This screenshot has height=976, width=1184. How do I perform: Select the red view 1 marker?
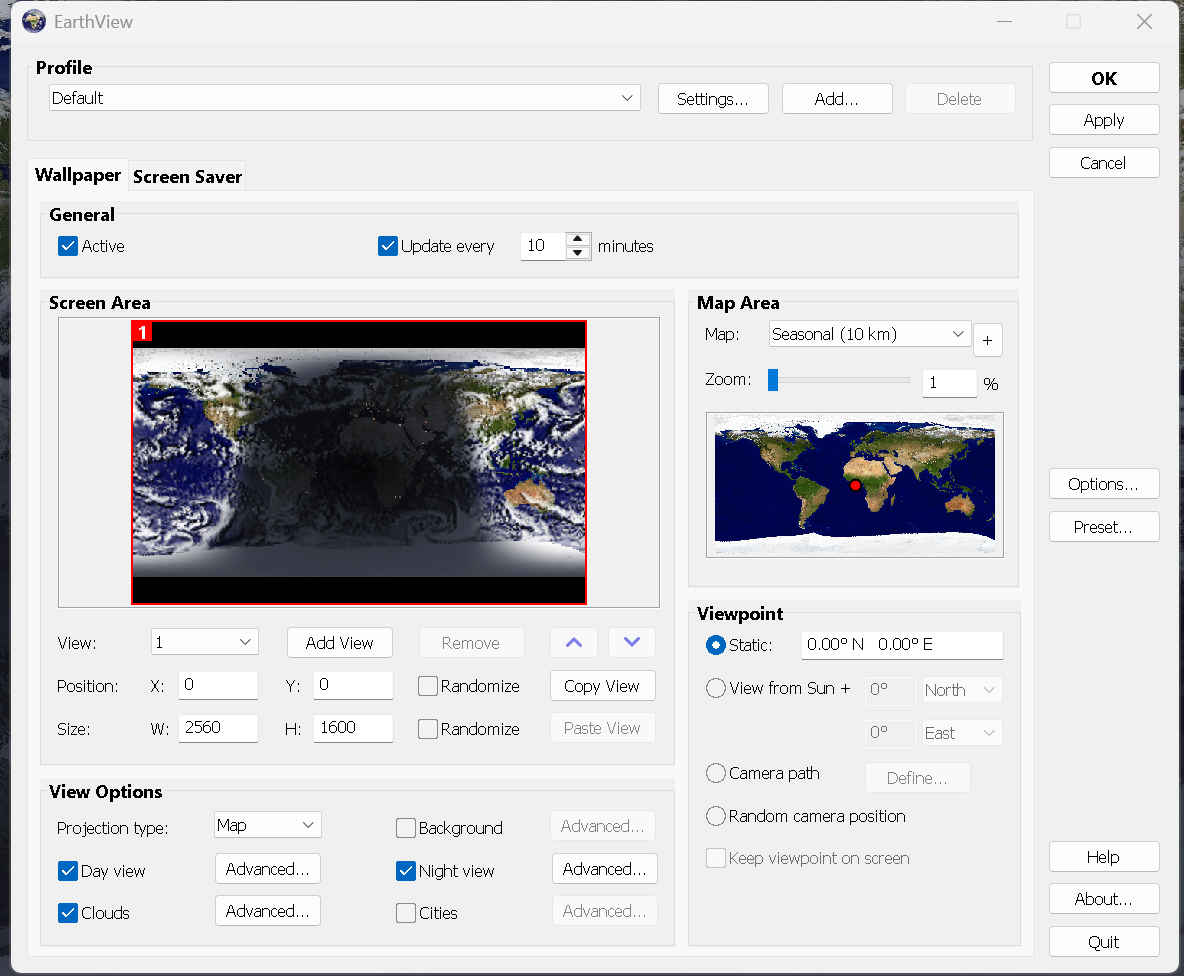pos(142,332)
